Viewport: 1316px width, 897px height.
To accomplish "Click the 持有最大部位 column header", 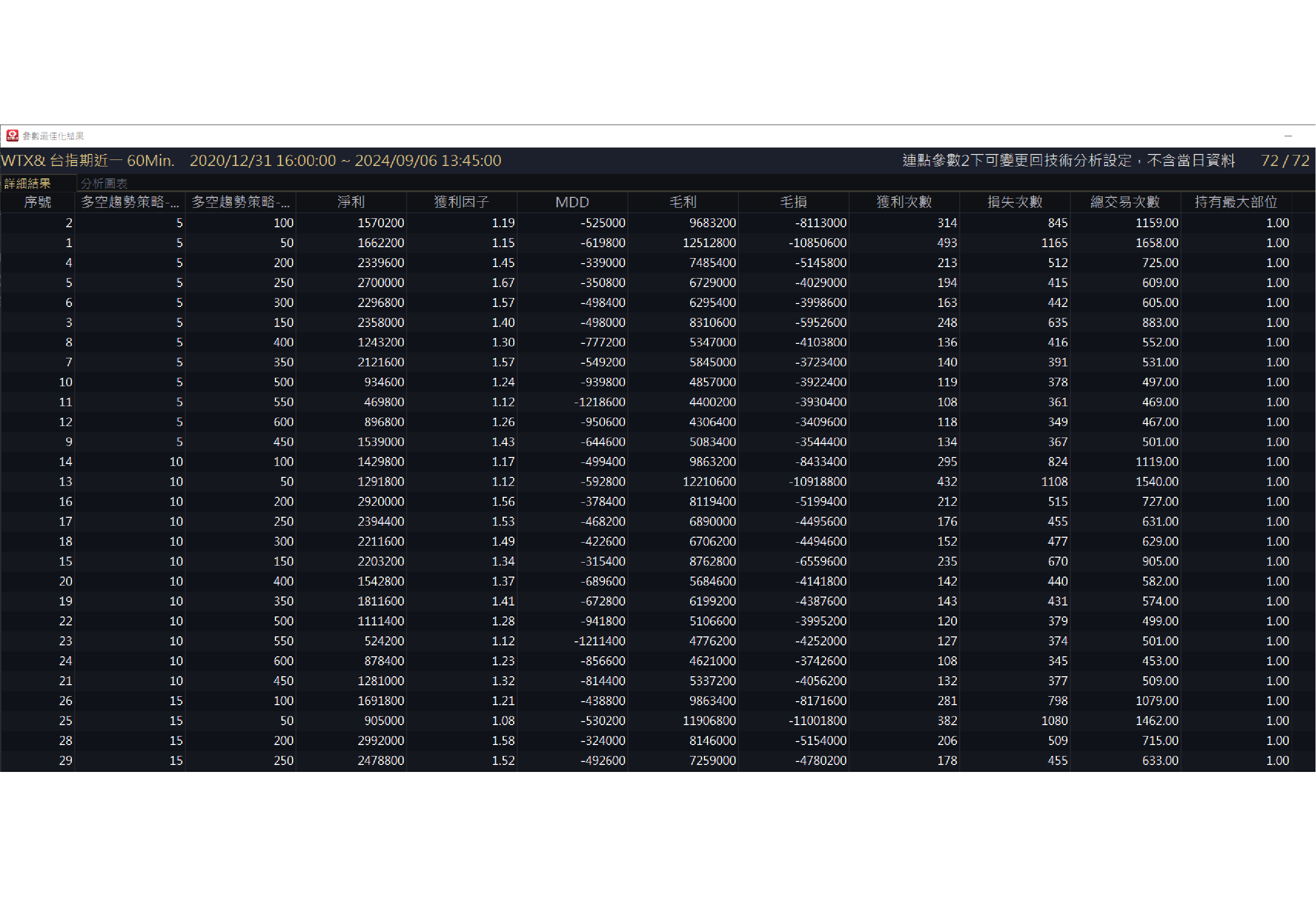I will click(x=1236, y=202).
